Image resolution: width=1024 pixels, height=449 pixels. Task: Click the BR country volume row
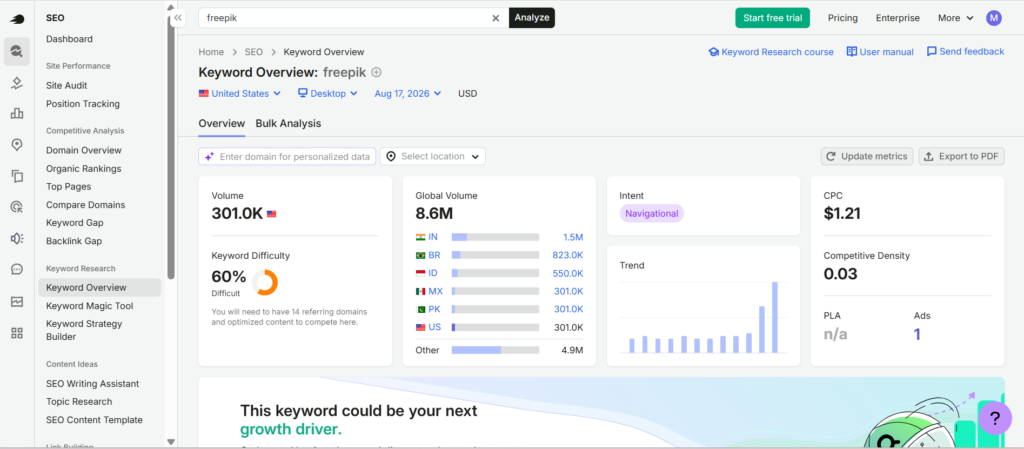[x=499, y=255]
